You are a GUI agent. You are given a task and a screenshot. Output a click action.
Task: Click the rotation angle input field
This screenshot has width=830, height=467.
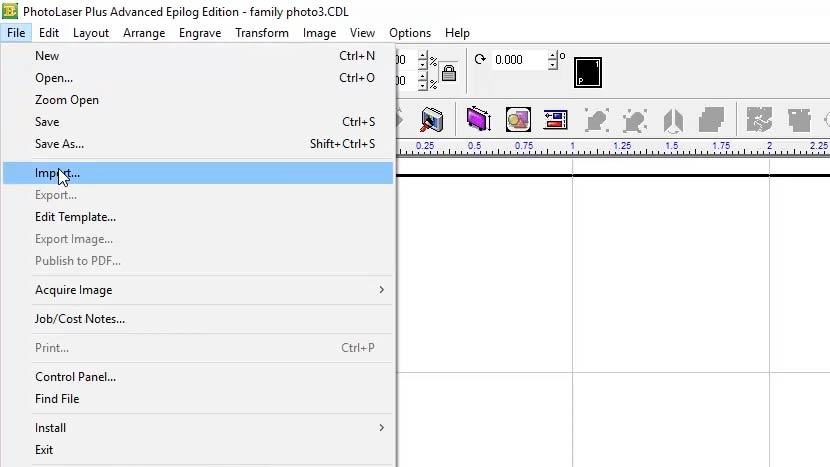coord(519,60)
